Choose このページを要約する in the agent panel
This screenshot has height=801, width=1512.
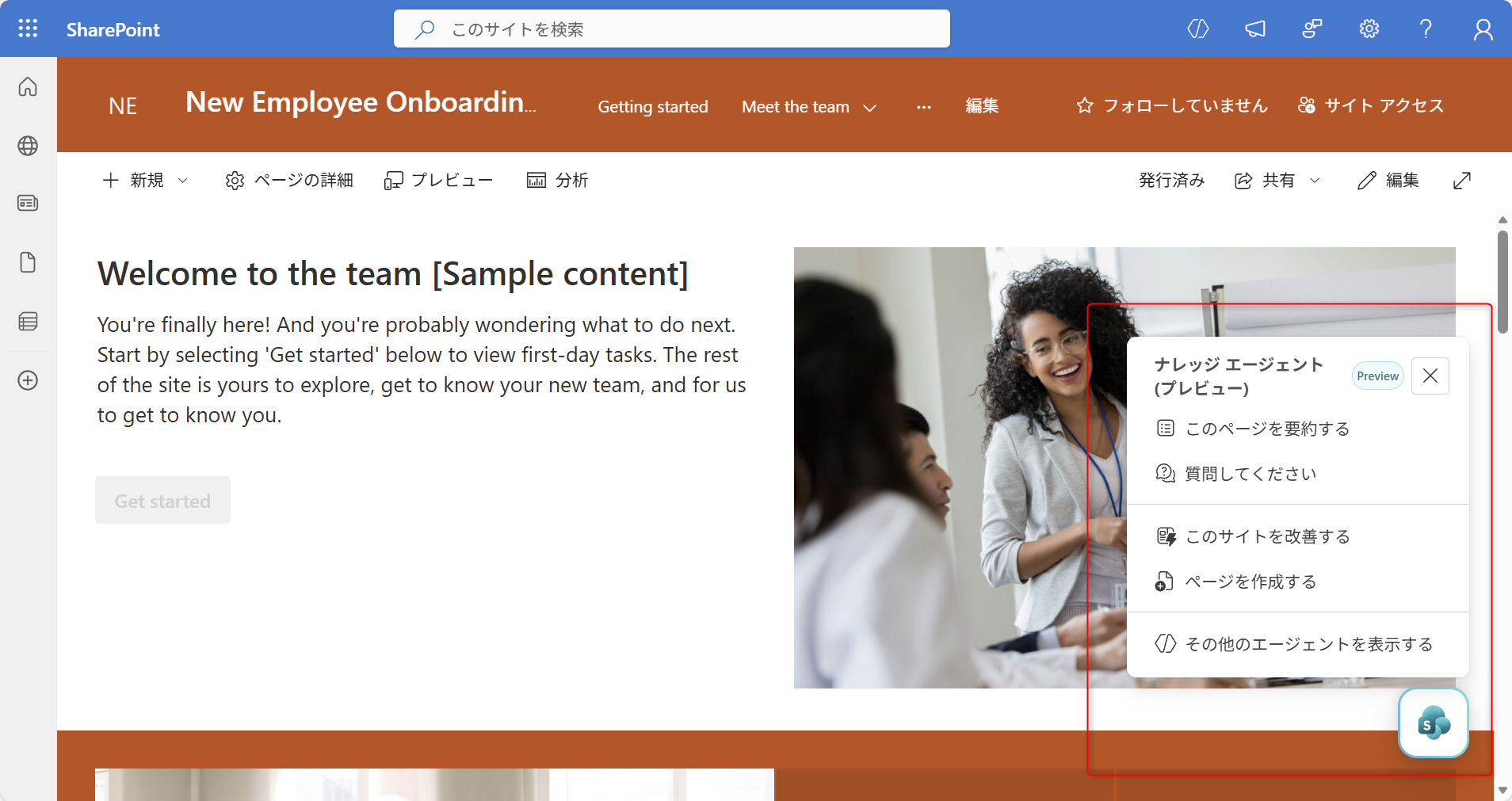[x=1266, y=428]
